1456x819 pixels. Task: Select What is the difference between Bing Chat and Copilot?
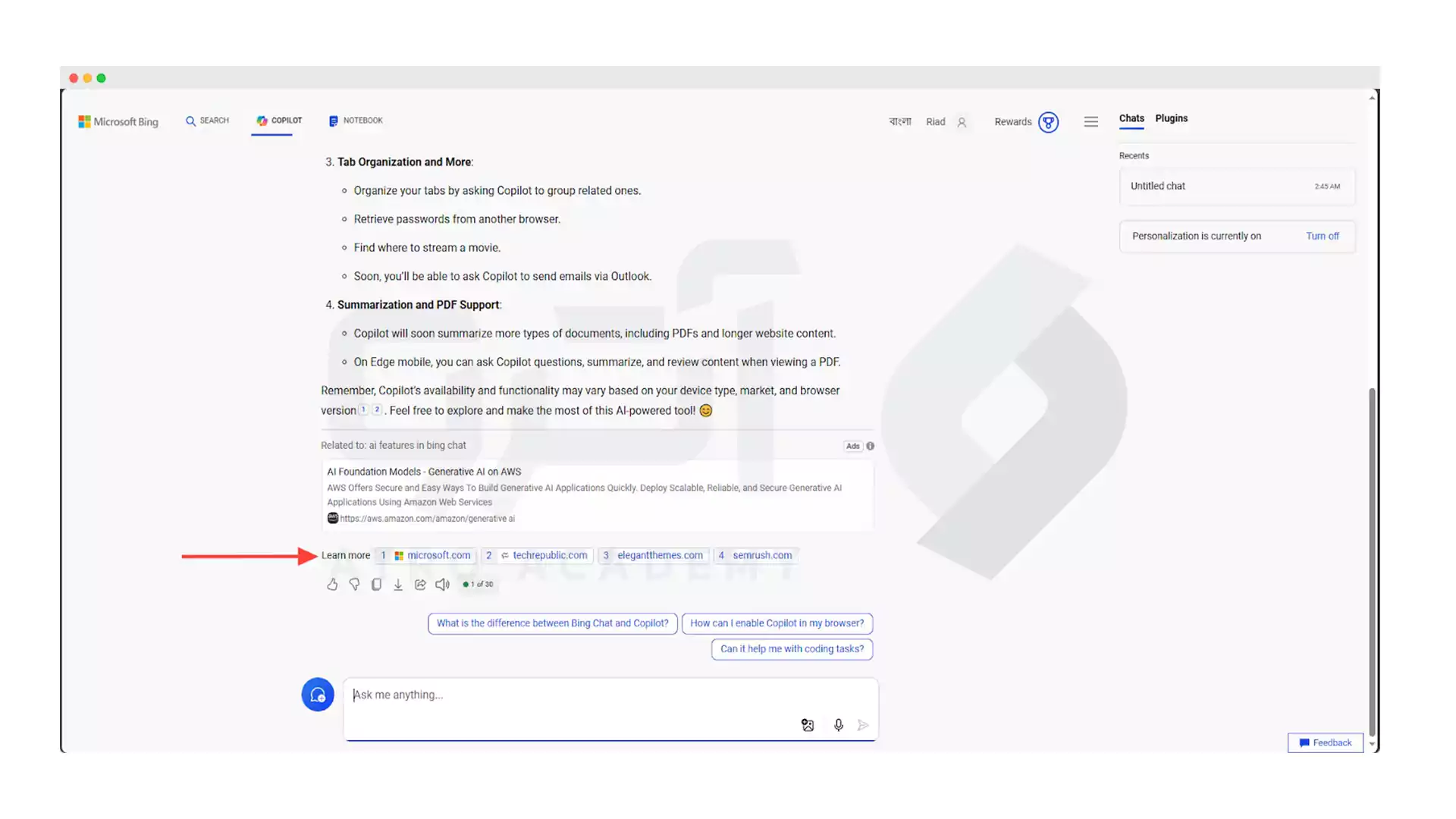click(552, 622)
